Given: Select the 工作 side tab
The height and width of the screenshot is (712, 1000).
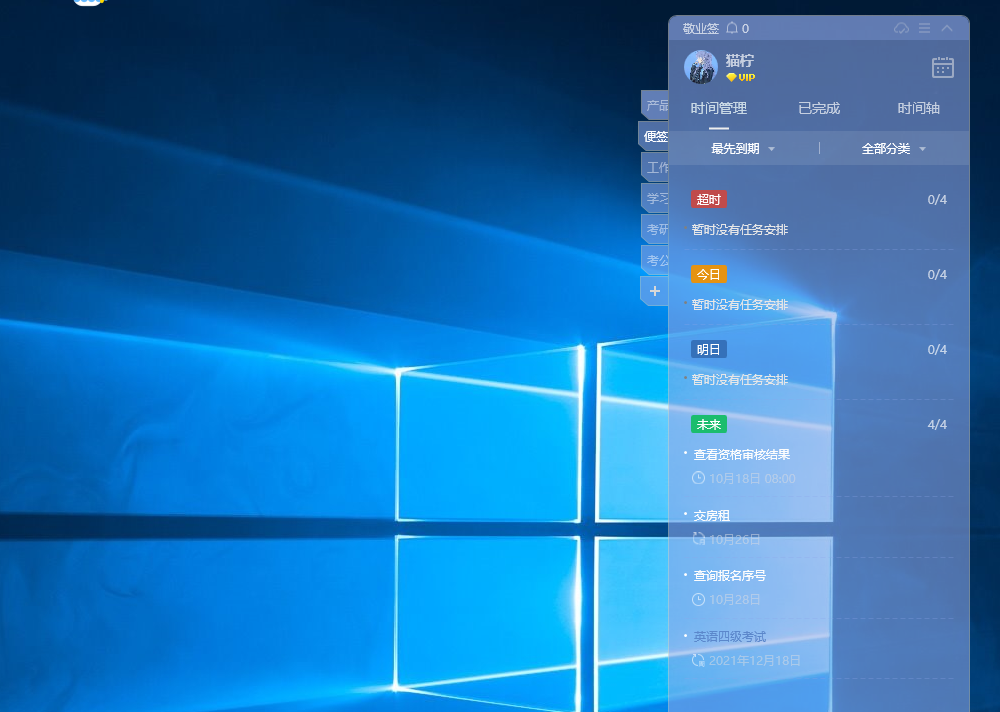Looking at the screenshot, I should tap(656, 167).
